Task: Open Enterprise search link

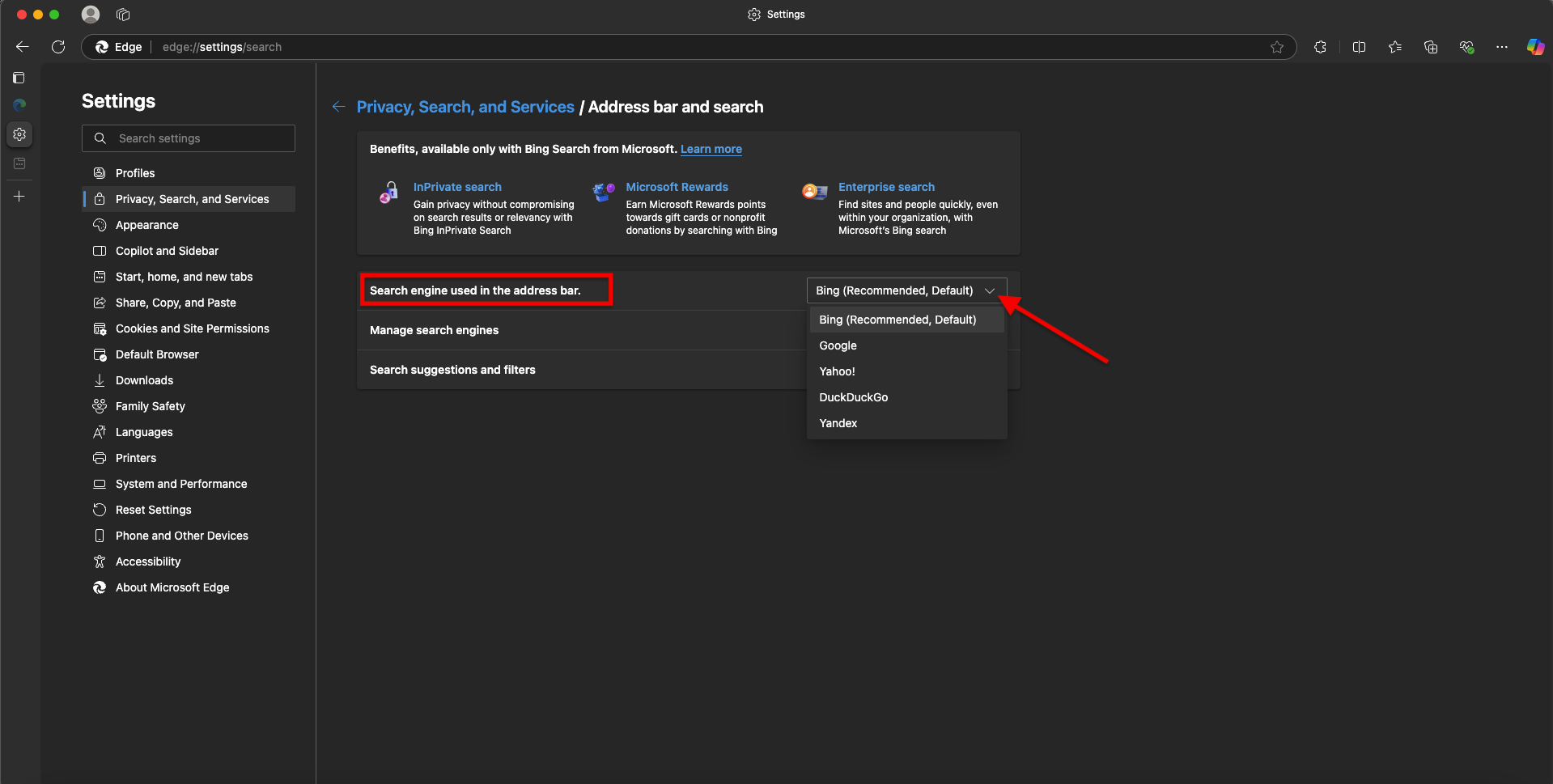Action: click(886, 187)
